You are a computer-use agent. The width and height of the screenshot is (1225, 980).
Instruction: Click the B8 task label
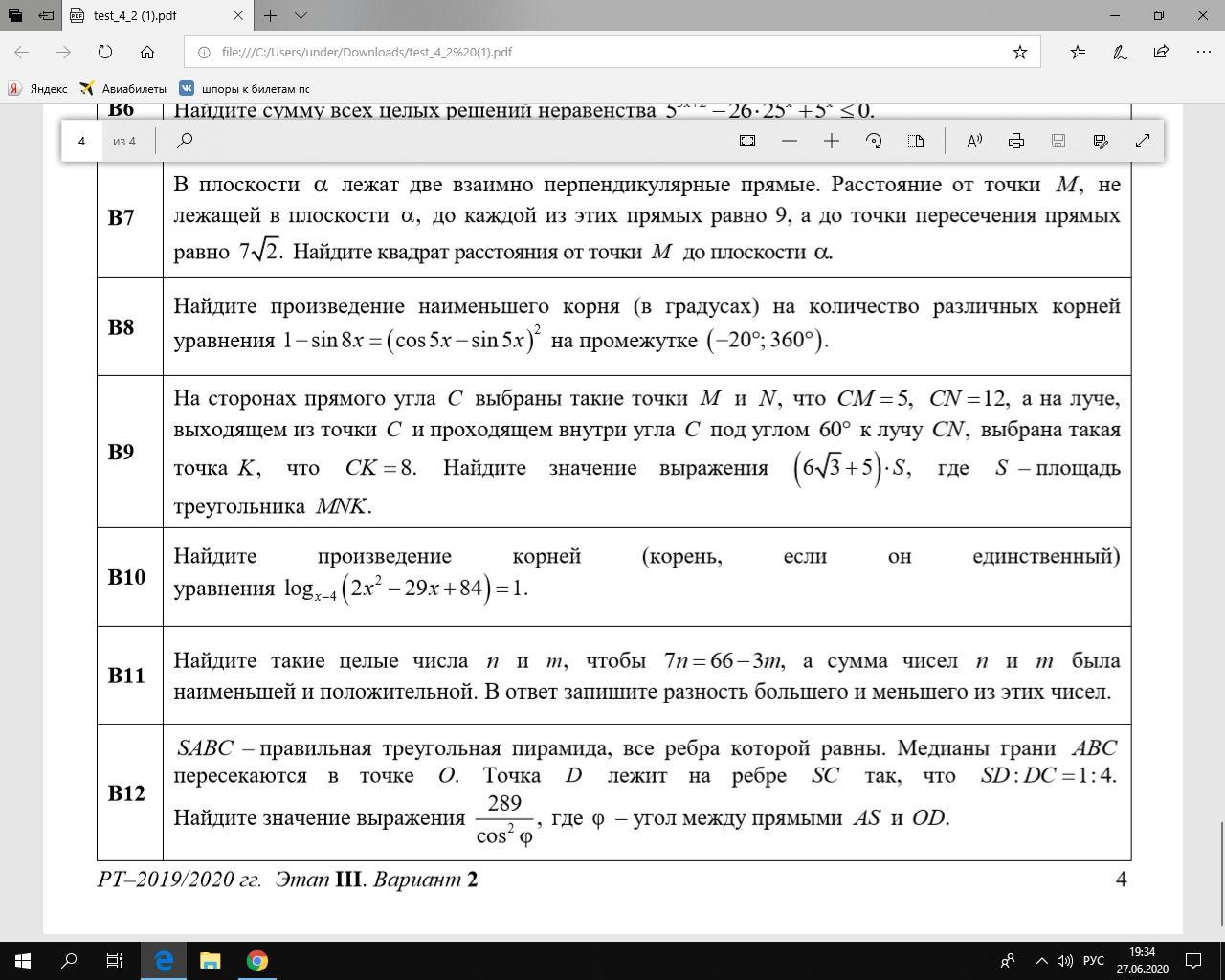tap(122, 327)
